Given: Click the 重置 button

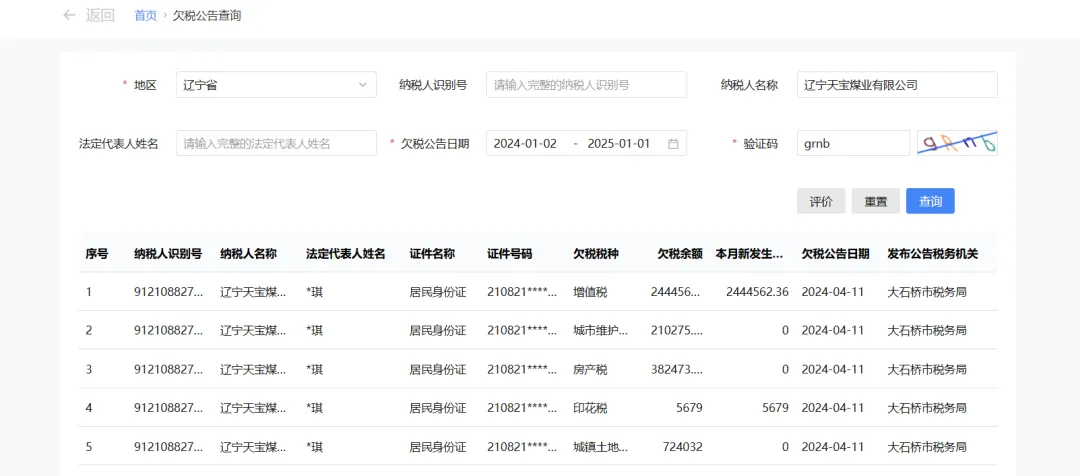Looking at the screenshot, I should pos(876,201).
